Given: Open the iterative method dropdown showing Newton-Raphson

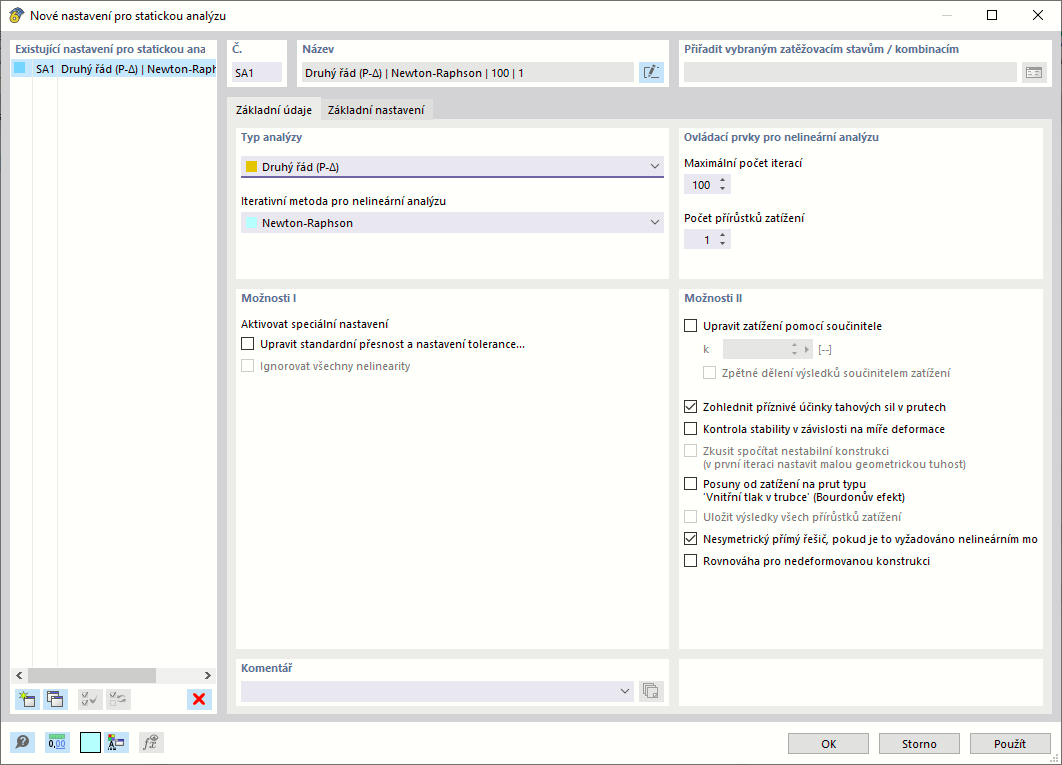Looking at the screenshot, I should coord(655,222).
